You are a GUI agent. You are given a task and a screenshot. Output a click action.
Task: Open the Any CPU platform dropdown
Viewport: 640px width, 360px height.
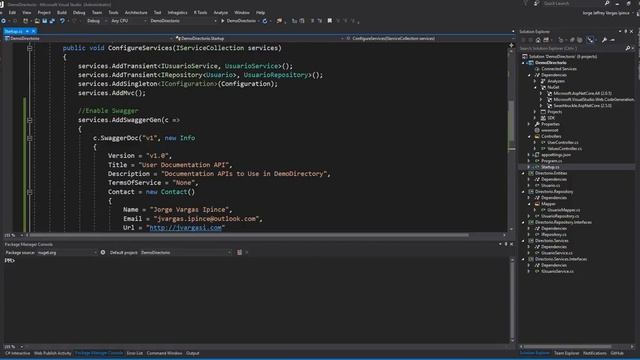[x=129, y=21]
